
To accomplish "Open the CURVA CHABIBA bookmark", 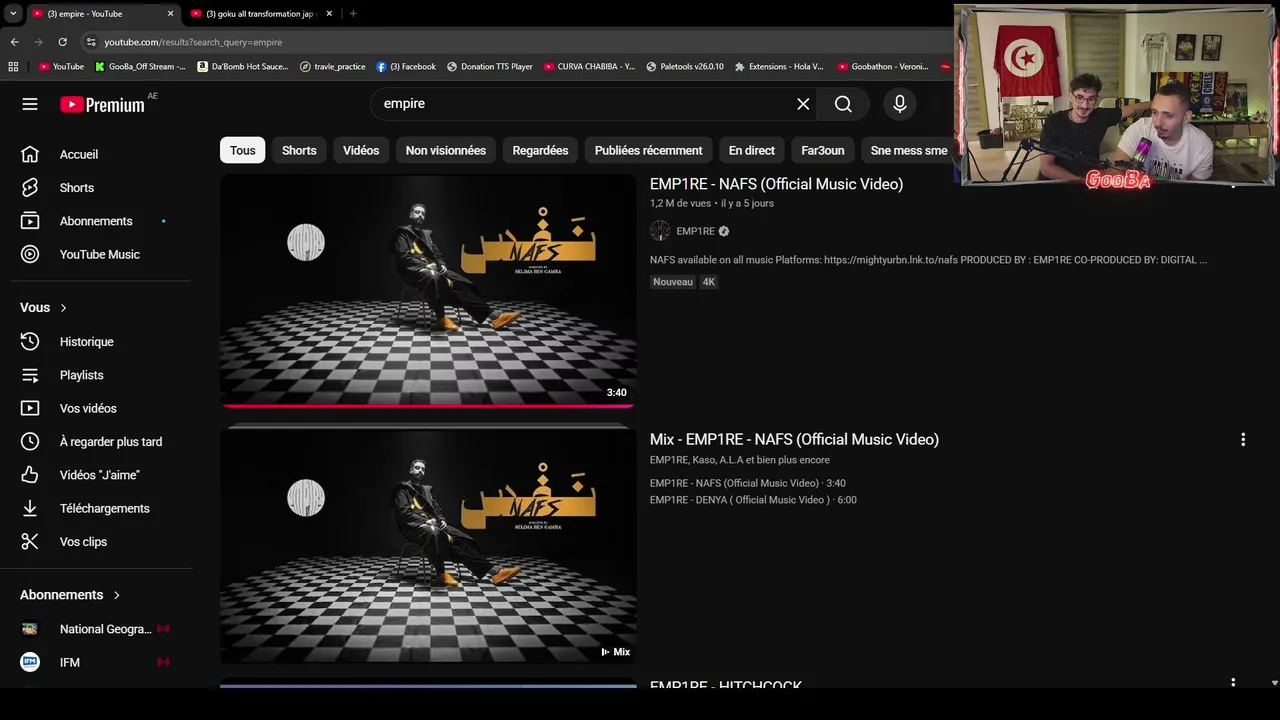I will pos(589,67).
